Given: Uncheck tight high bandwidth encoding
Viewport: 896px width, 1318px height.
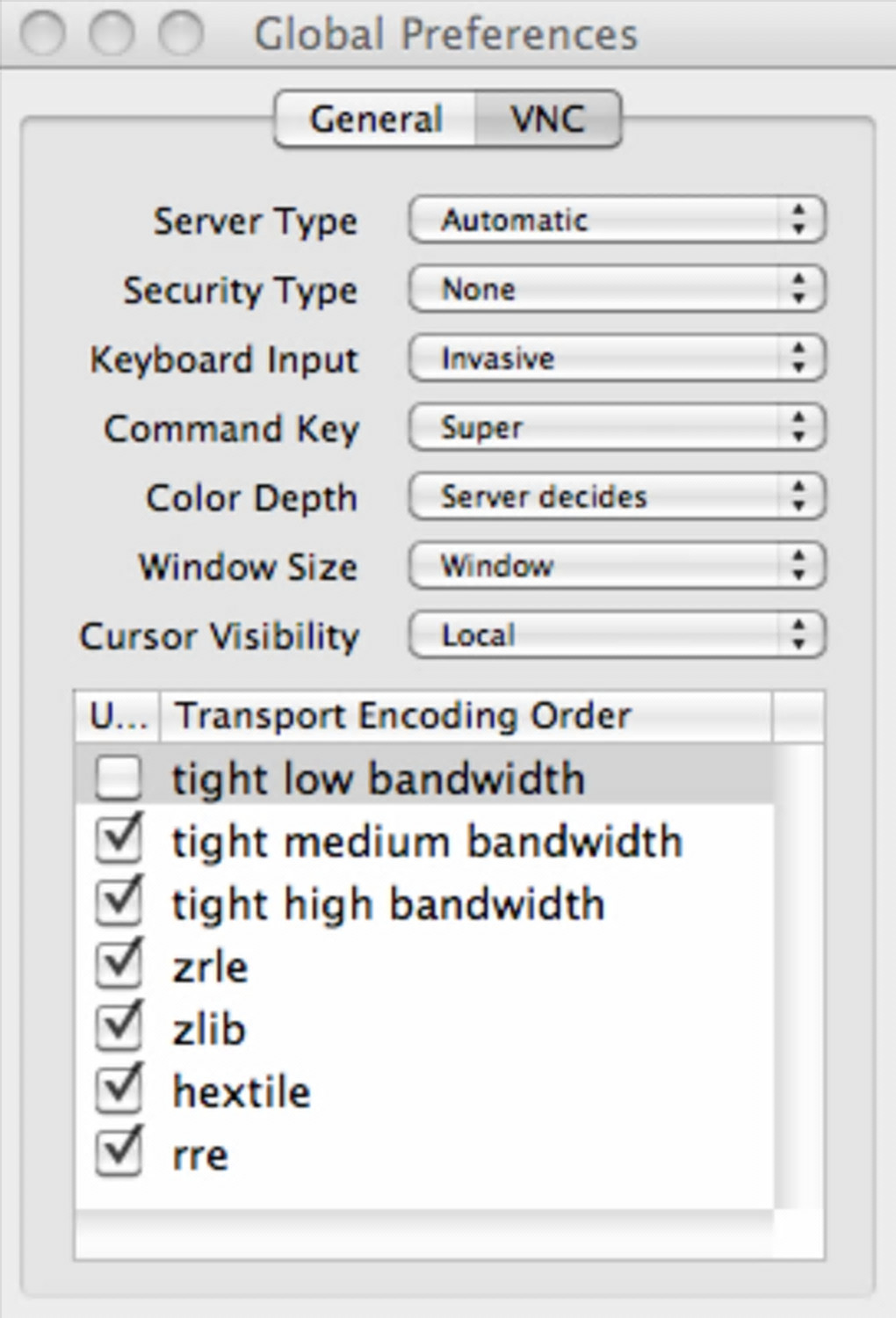Looking at the screenshot, I should point(119,903).
